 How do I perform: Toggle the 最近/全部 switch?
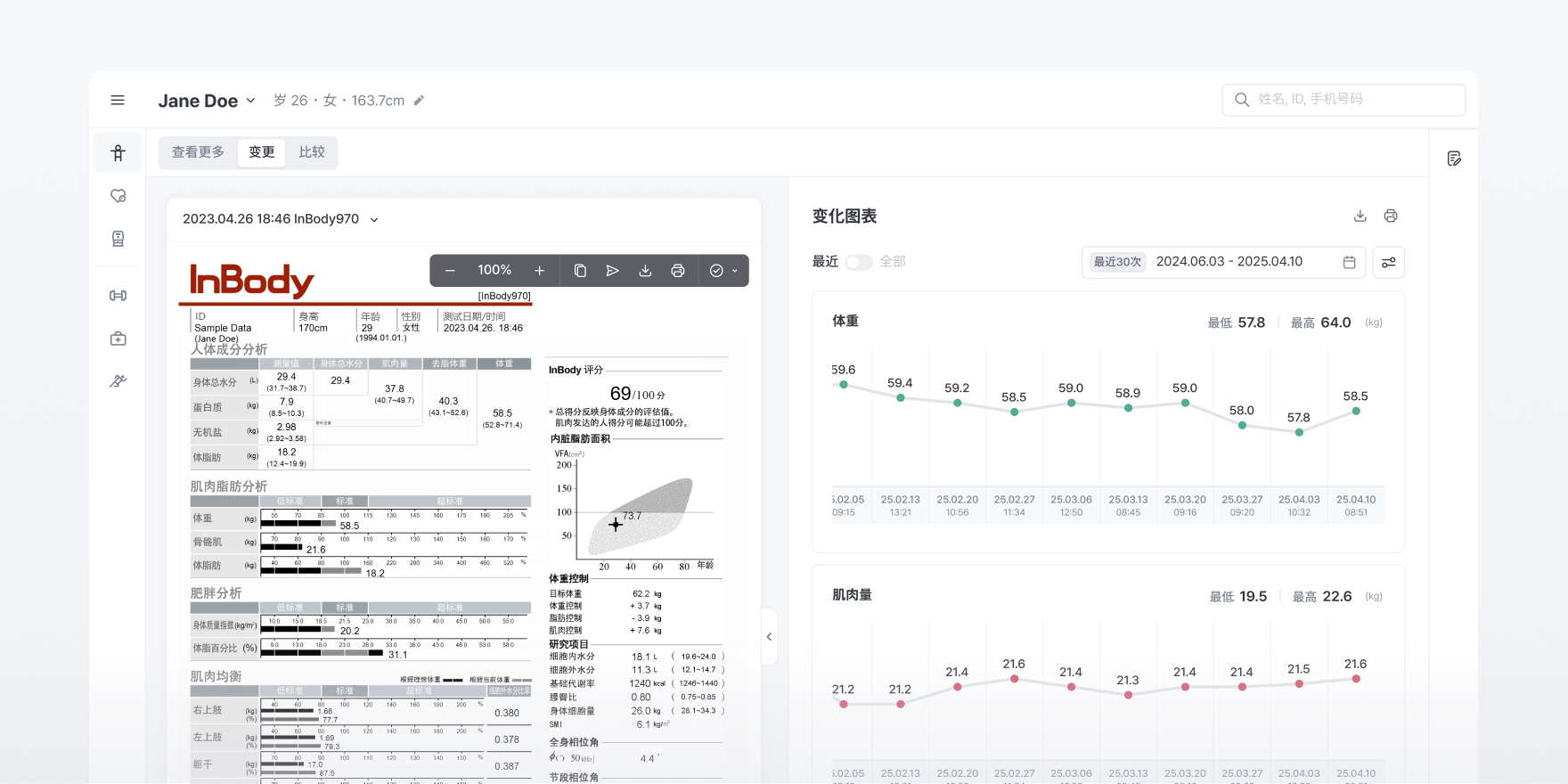click(859, 262)
